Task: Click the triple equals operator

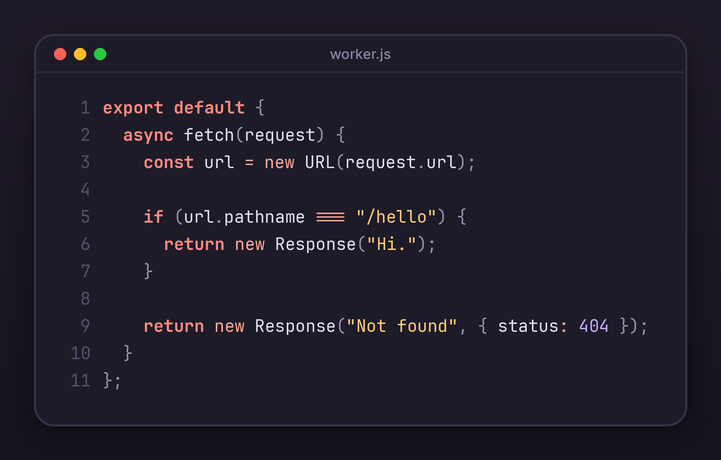Action: [330, 217]
